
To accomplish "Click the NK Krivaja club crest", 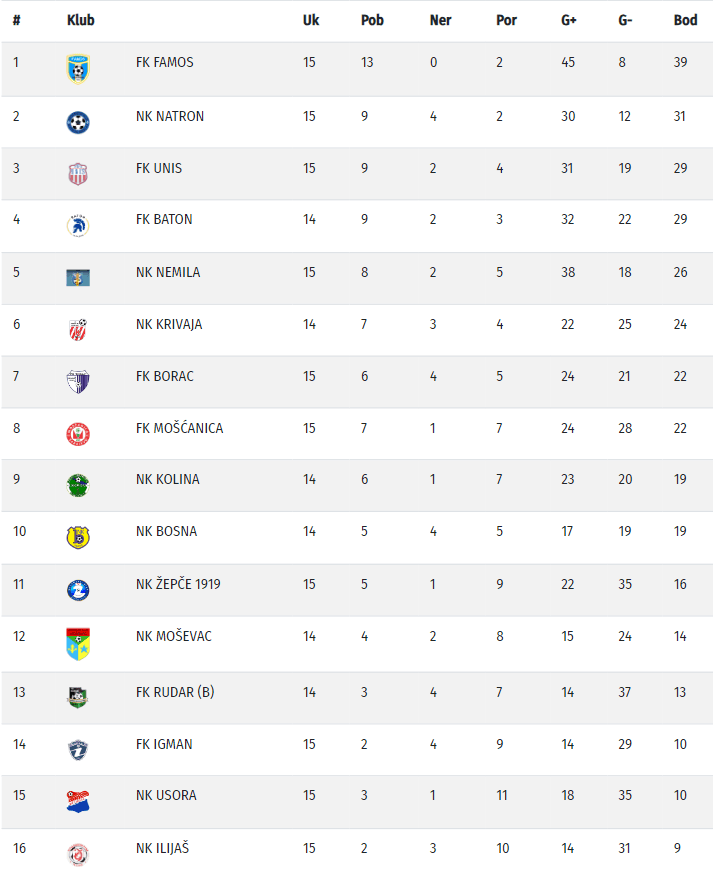I will 78,330.
